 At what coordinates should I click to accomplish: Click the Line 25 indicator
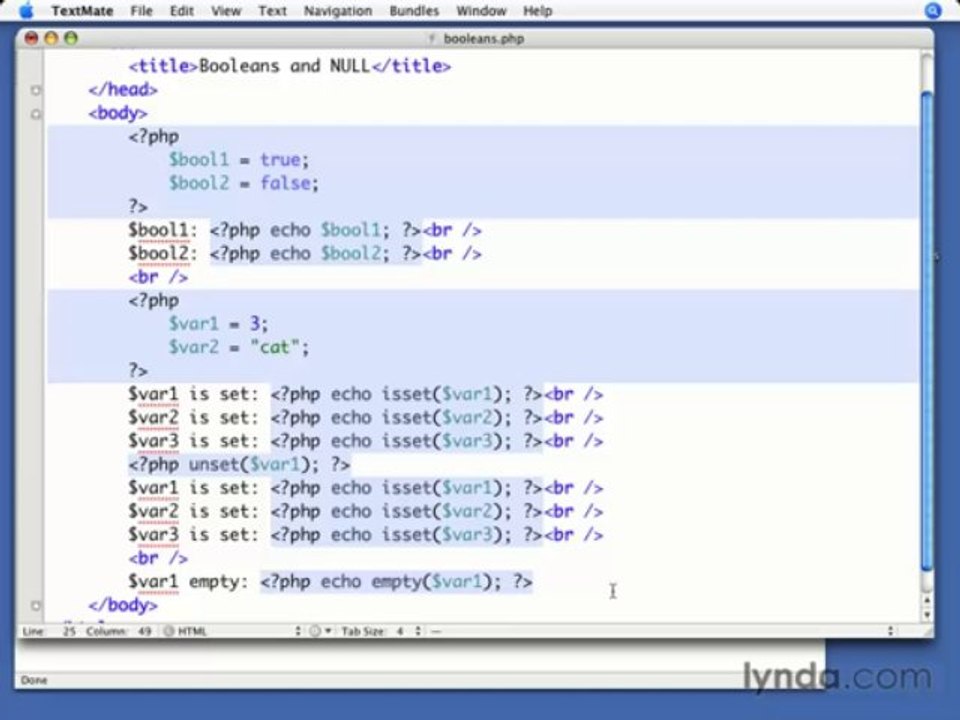coord(49,631)
